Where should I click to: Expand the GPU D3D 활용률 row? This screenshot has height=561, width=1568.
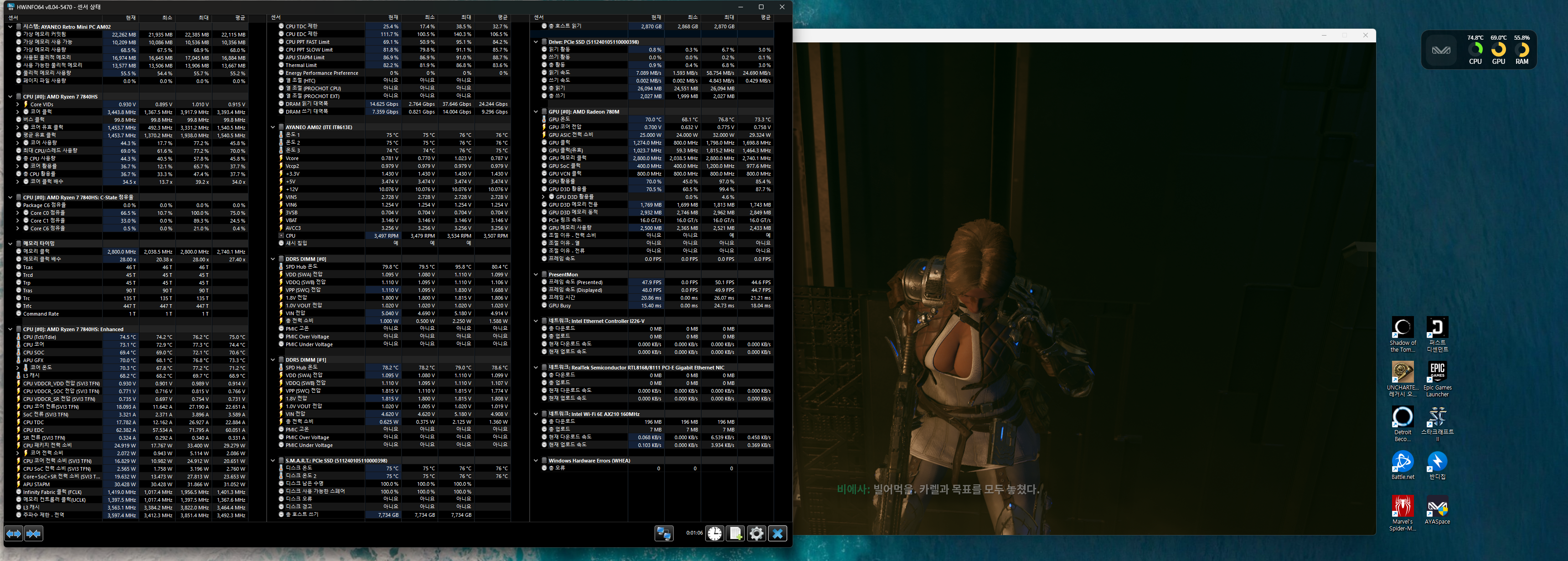pyautogui.click(x=544, y=197)
